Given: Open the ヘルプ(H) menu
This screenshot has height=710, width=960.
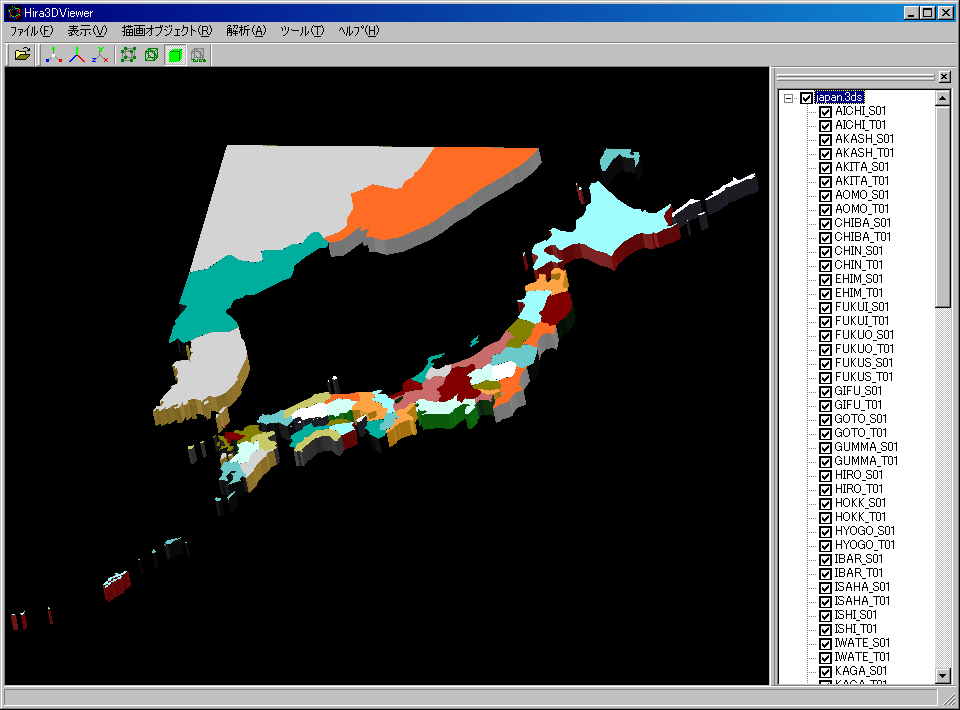Looking at the screenshot, I should point(358,31).
